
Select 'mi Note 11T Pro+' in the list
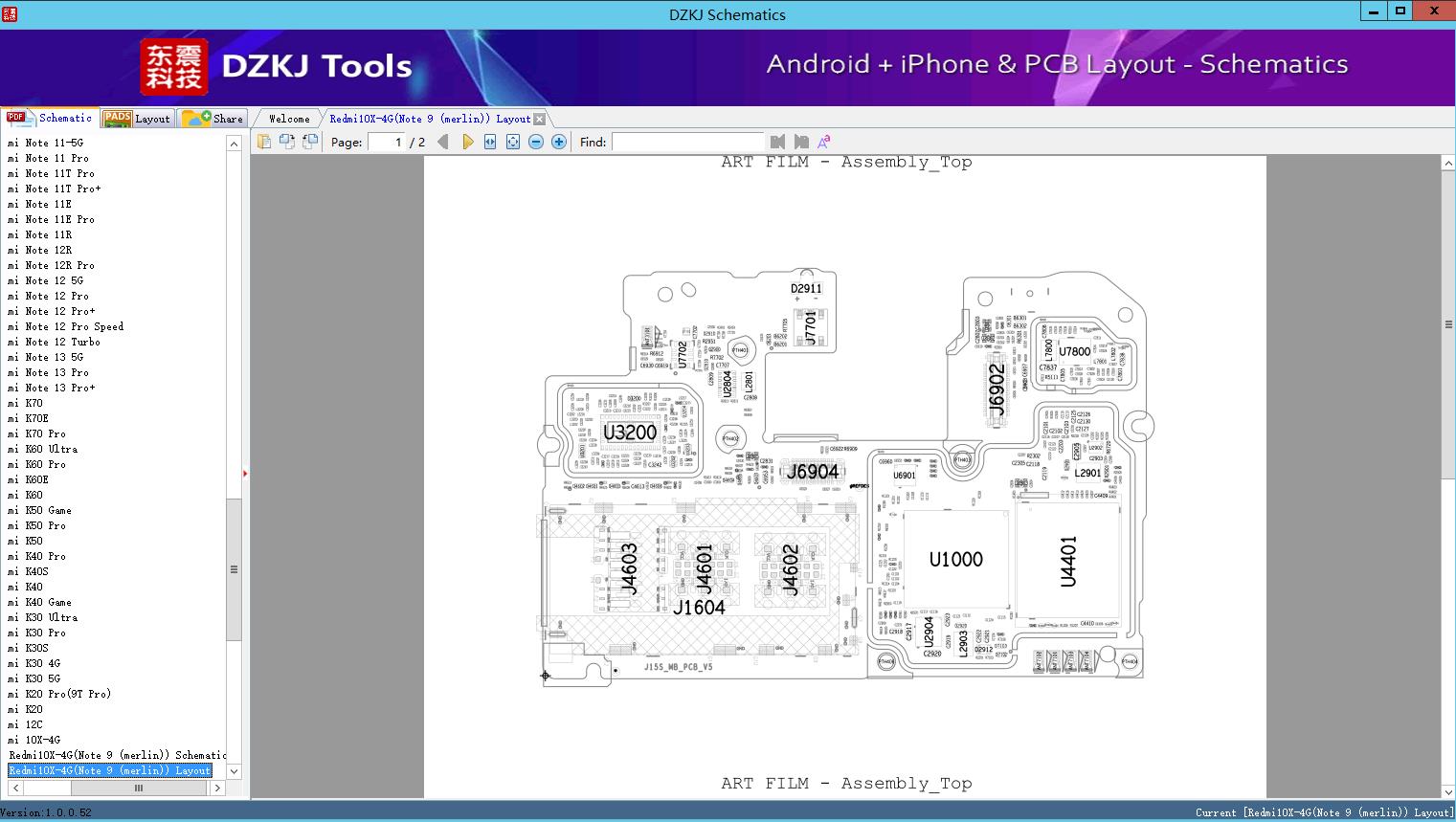pos(54,189)
